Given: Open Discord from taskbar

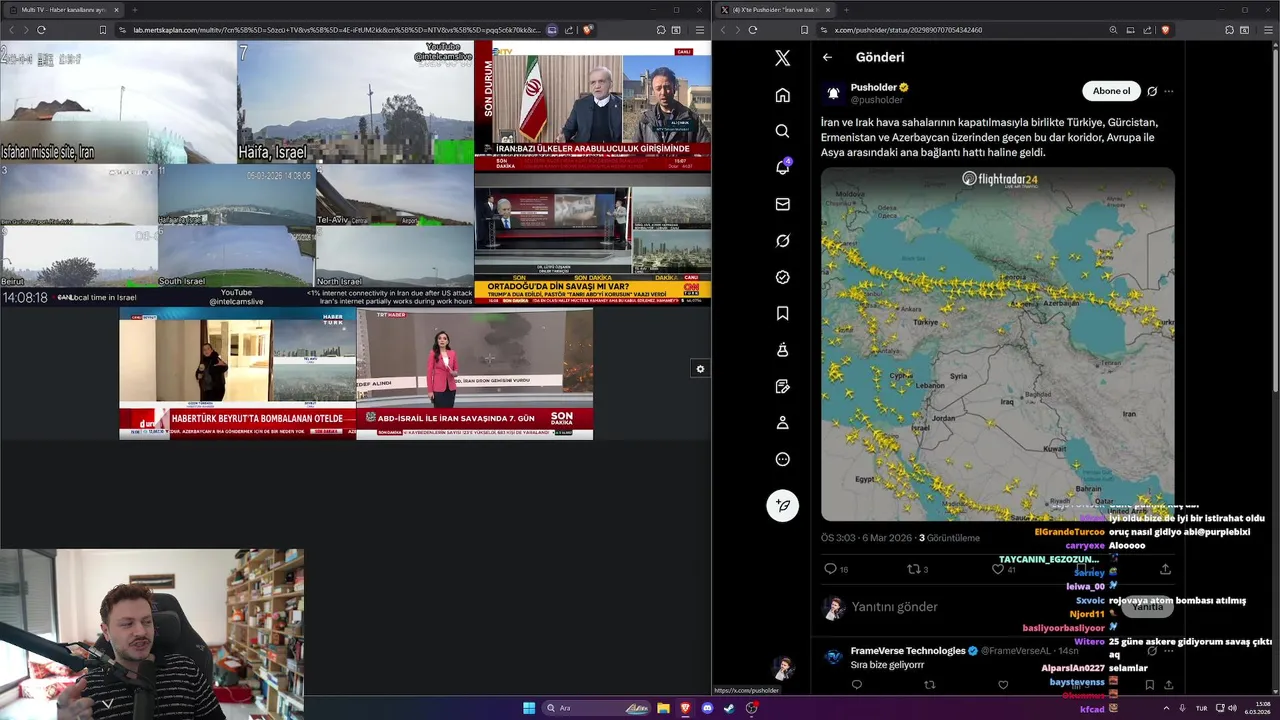Looking at the screenshot, I should coord(707,708).
